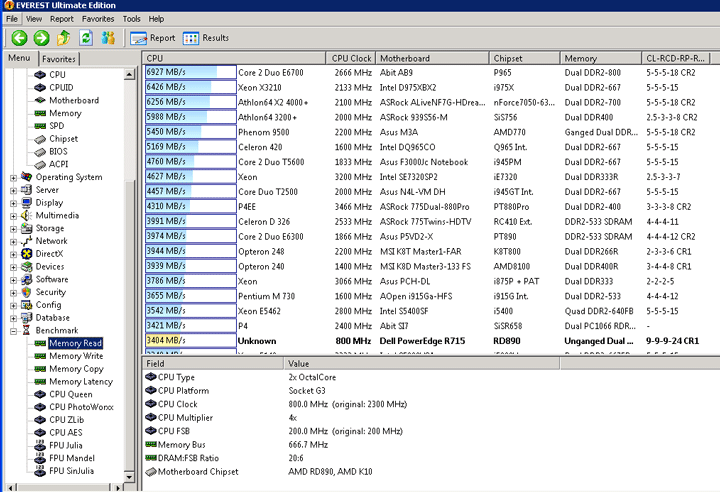This screenshot has height=492, width=720.
Task: Select the Security tree item
Action: (x=51, y=292)
